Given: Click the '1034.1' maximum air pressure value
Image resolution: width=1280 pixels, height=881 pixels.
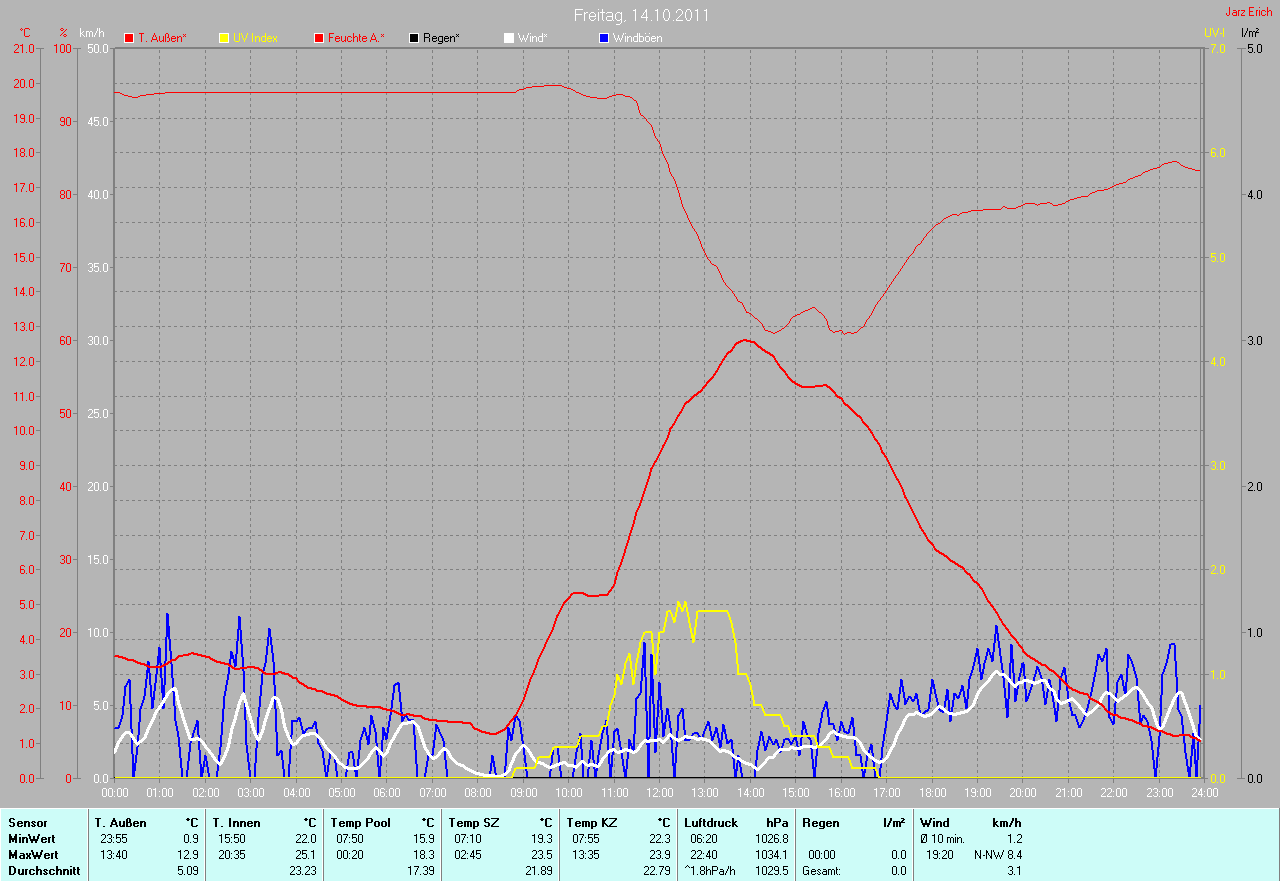Looking at the screenshot, I should click(771, 855).
